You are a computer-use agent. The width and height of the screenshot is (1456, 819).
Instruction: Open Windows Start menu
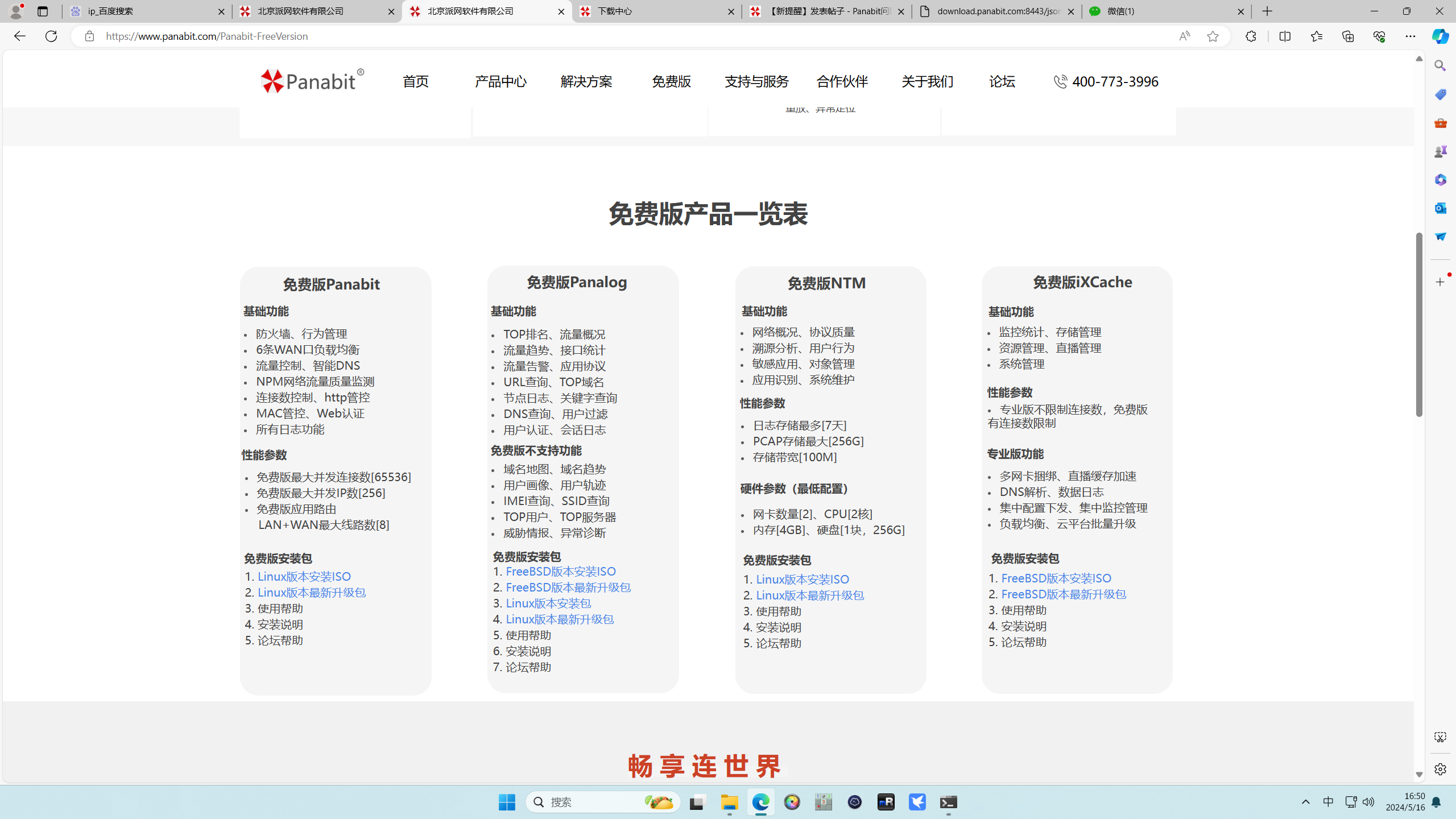point(506,802)
